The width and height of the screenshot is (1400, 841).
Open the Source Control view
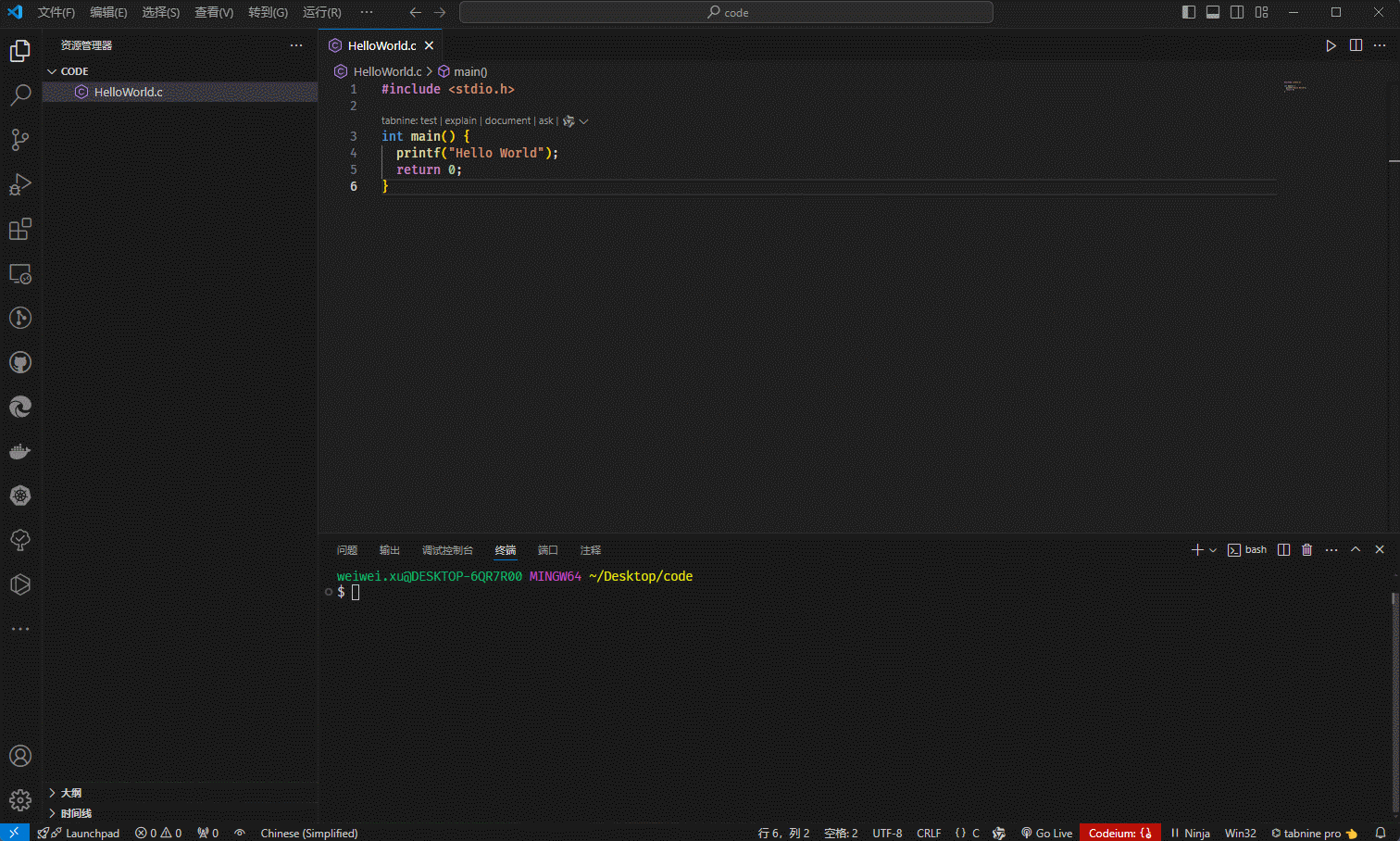coord(20,140)
